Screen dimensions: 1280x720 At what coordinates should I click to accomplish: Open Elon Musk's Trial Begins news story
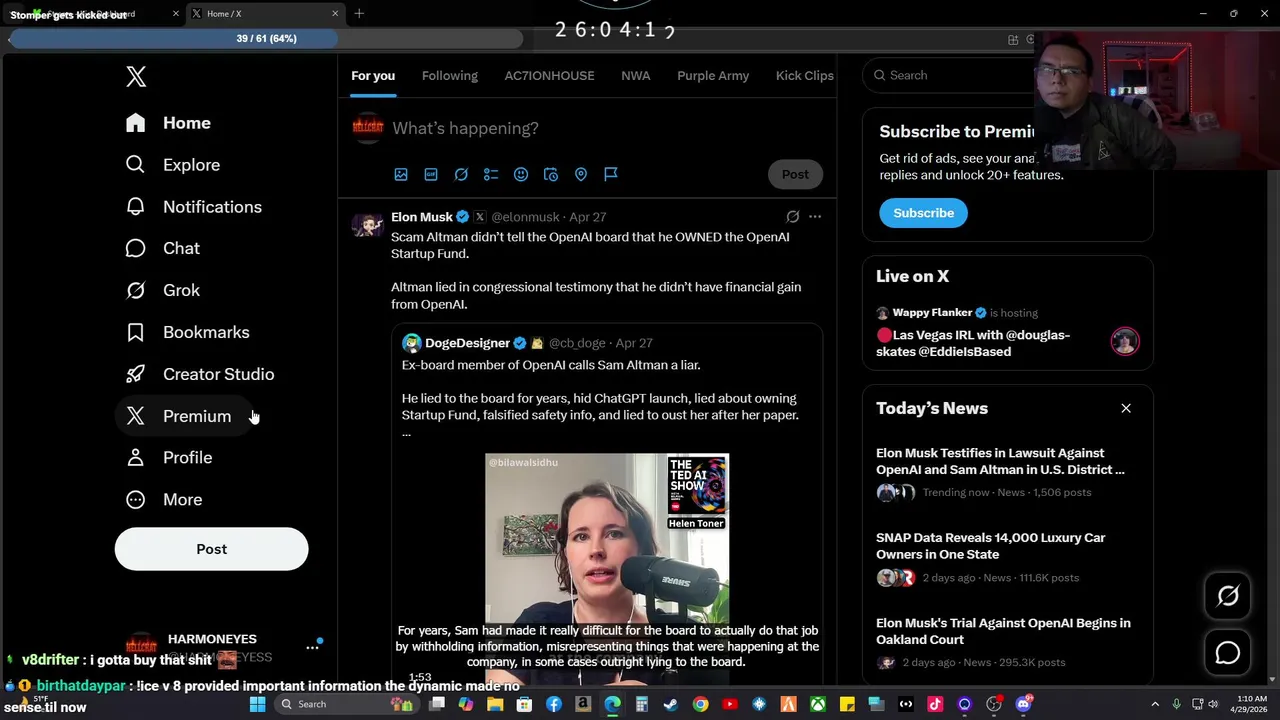1003,631
